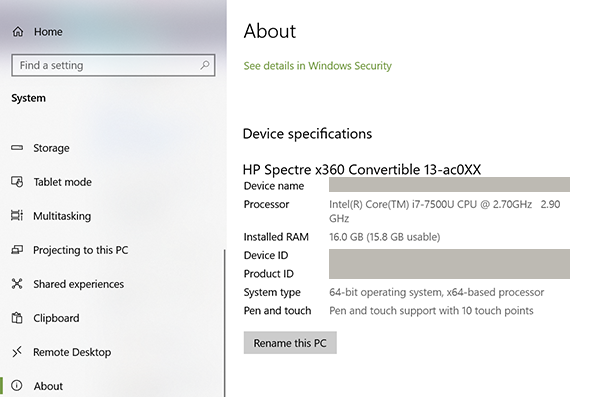Image resolution: width=600 pixels, height=397 pixels.
Task: Click the Product ID label
Action: click(269, 274)
